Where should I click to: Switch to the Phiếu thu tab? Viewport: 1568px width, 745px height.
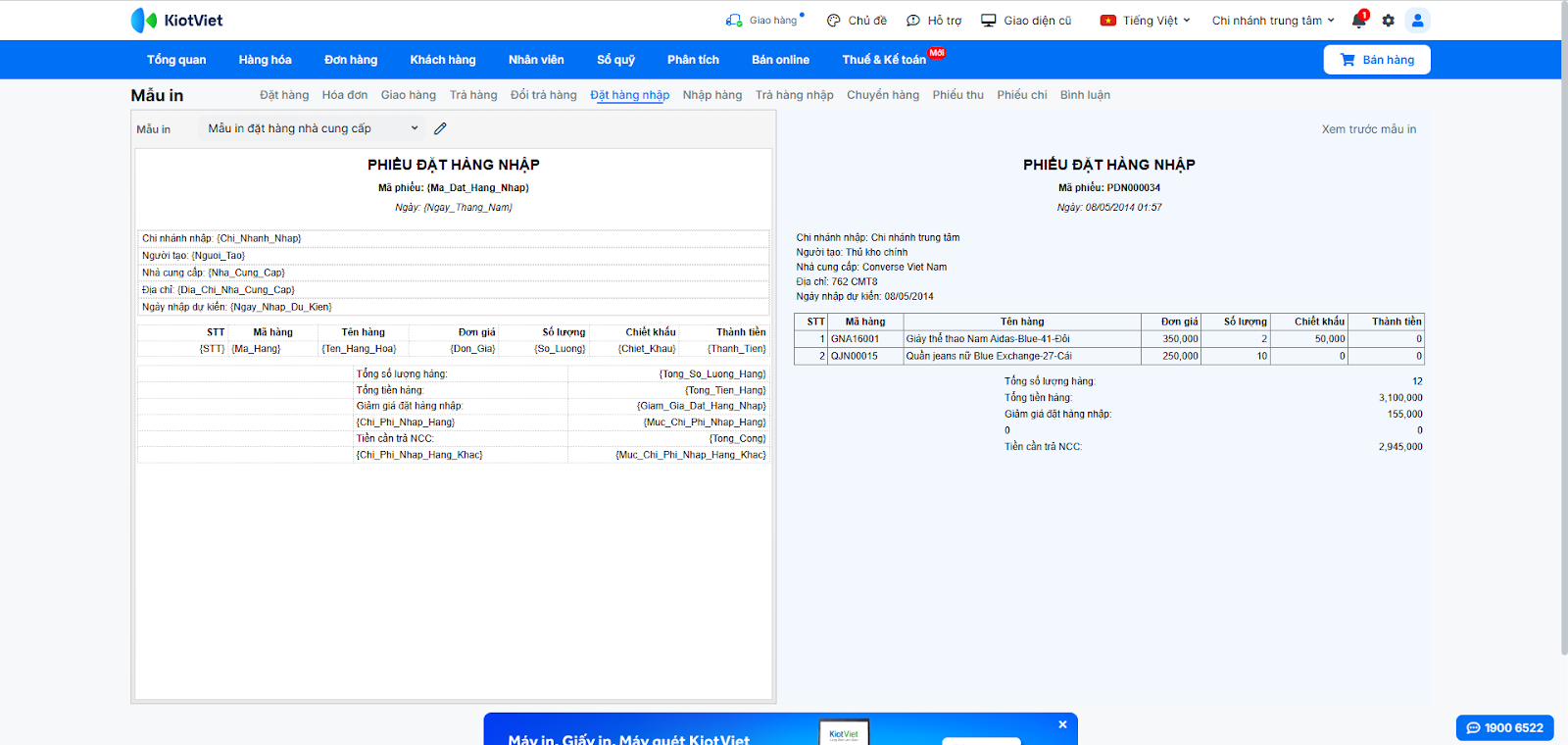tap(958, 95)
